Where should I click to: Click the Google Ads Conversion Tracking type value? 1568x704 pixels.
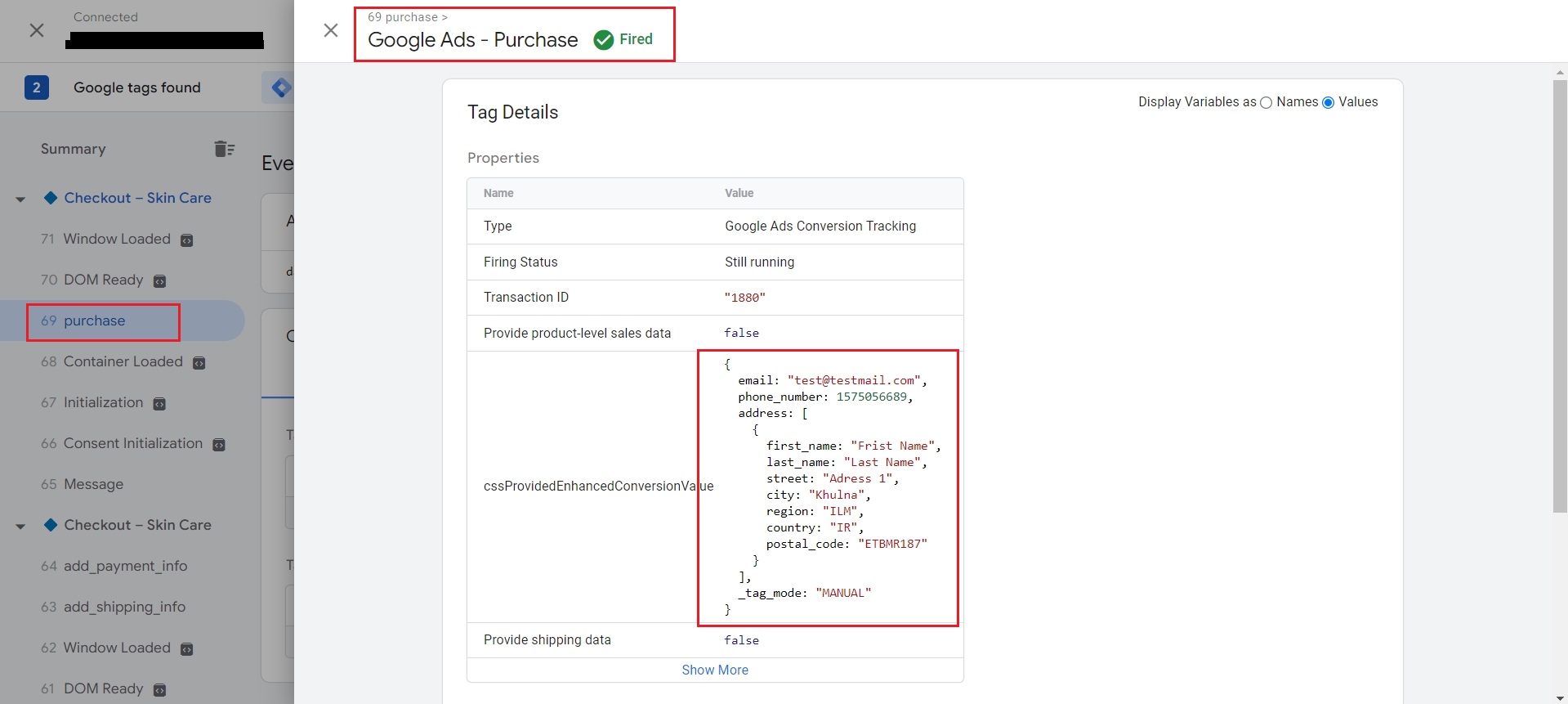[x=820, y=226]
